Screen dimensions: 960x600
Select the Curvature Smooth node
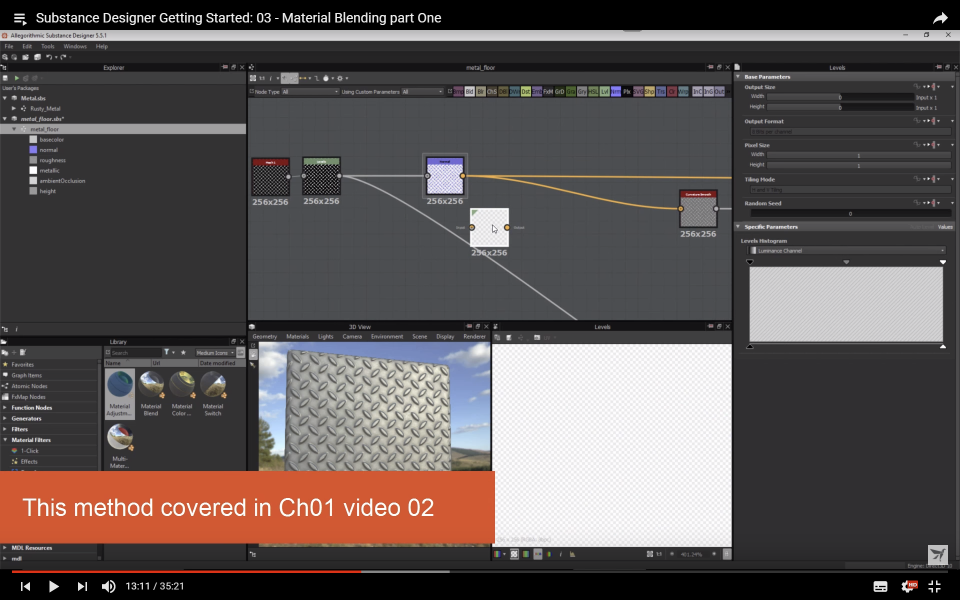(x=698, y=209)
